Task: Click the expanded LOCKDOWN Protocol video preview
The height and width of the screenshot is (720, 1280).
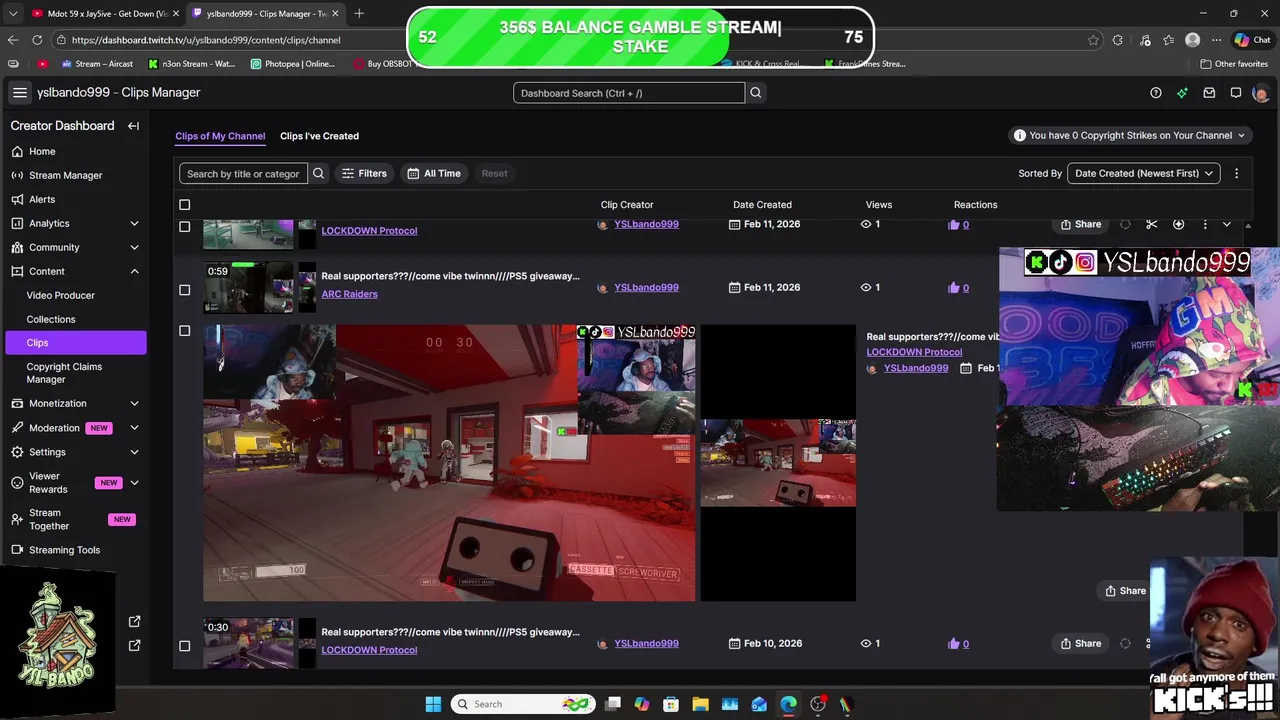Action: coord(449,463)
